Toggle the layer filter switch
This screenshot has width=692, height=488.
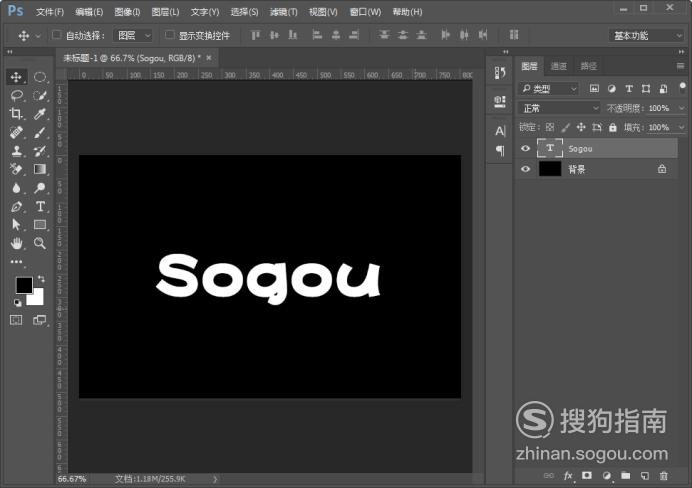682,87
